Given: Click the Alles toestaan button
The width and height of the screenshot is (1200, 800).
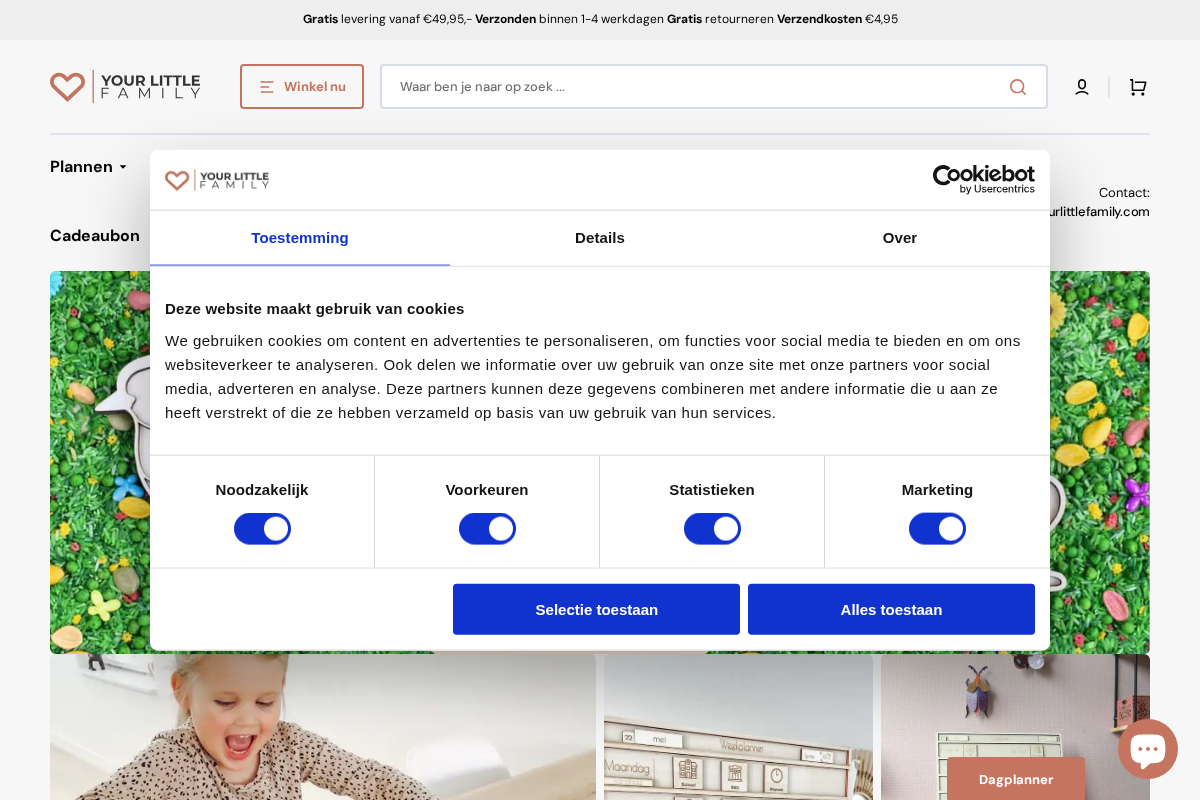Looking at the screenshot, I should 891,609.
